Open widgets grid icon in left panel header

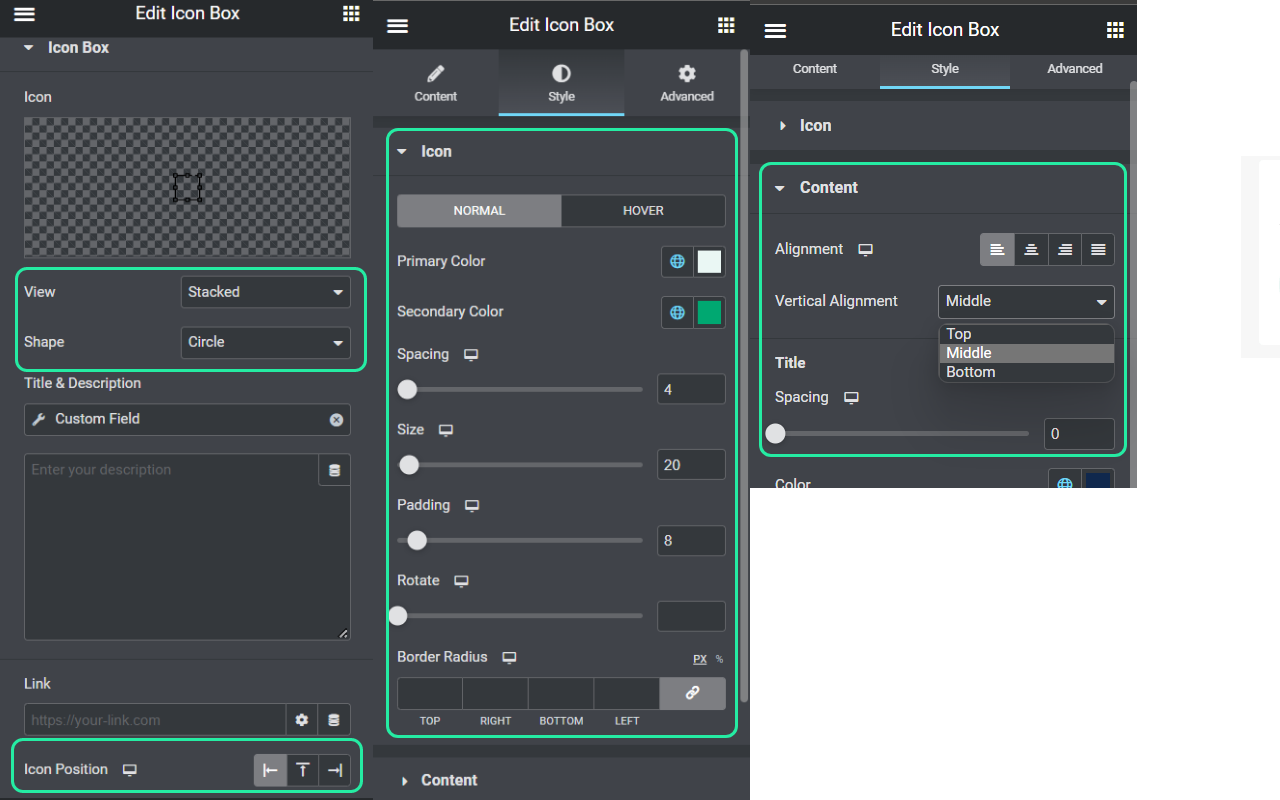(351, 13)
